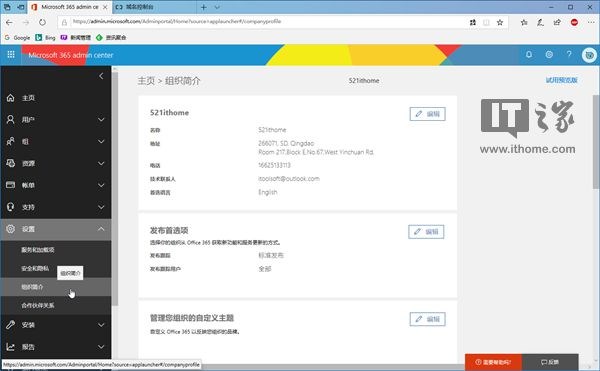Expand the 报告 section chevron
Viewport: 600px width, 371px height.
(x=101, y=347)
